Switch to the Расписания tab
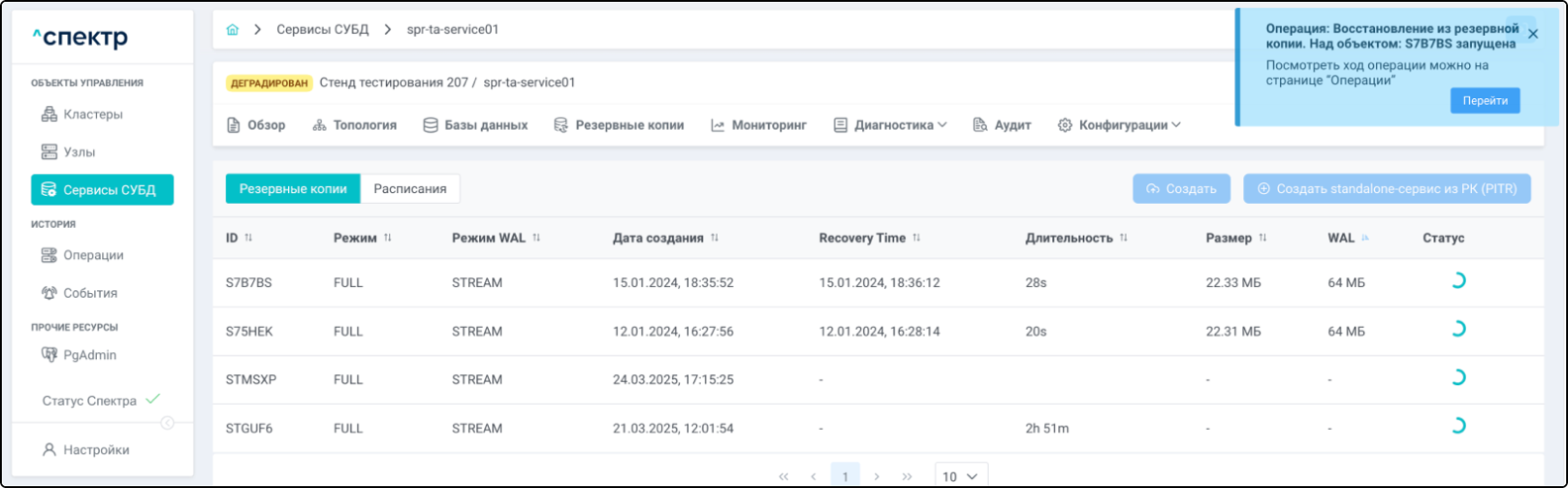The width and height of the screenshot is (1568, 488). [410, 189]
